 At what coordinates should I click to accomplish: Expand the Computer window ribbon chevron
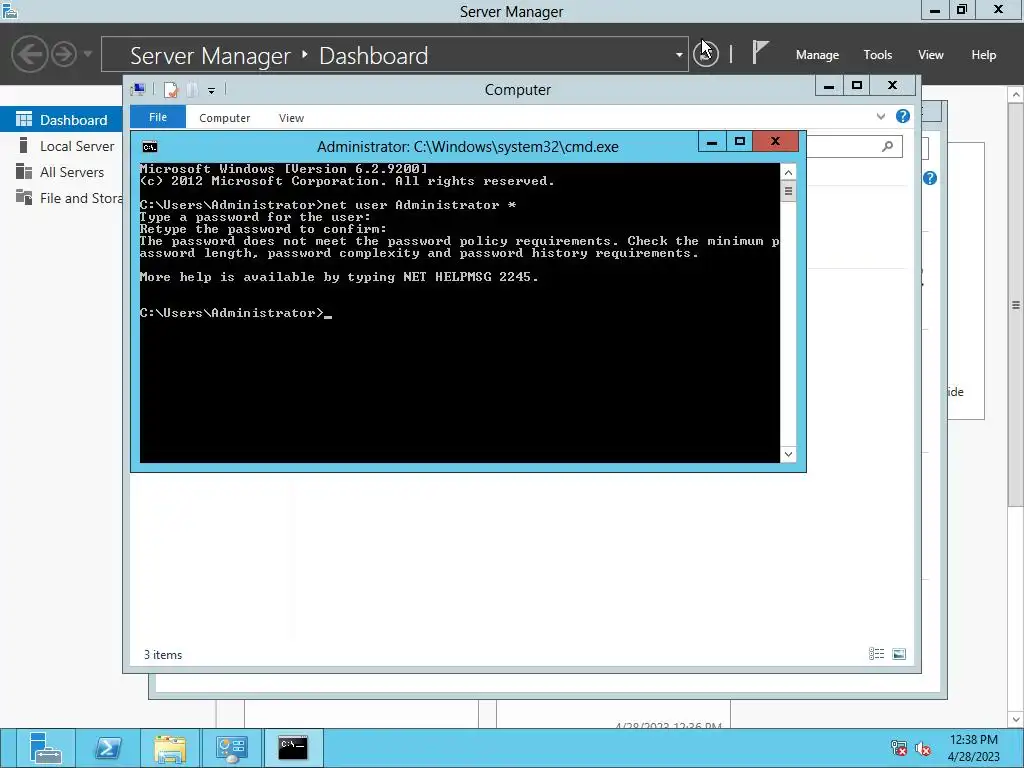tap(881, 116)
